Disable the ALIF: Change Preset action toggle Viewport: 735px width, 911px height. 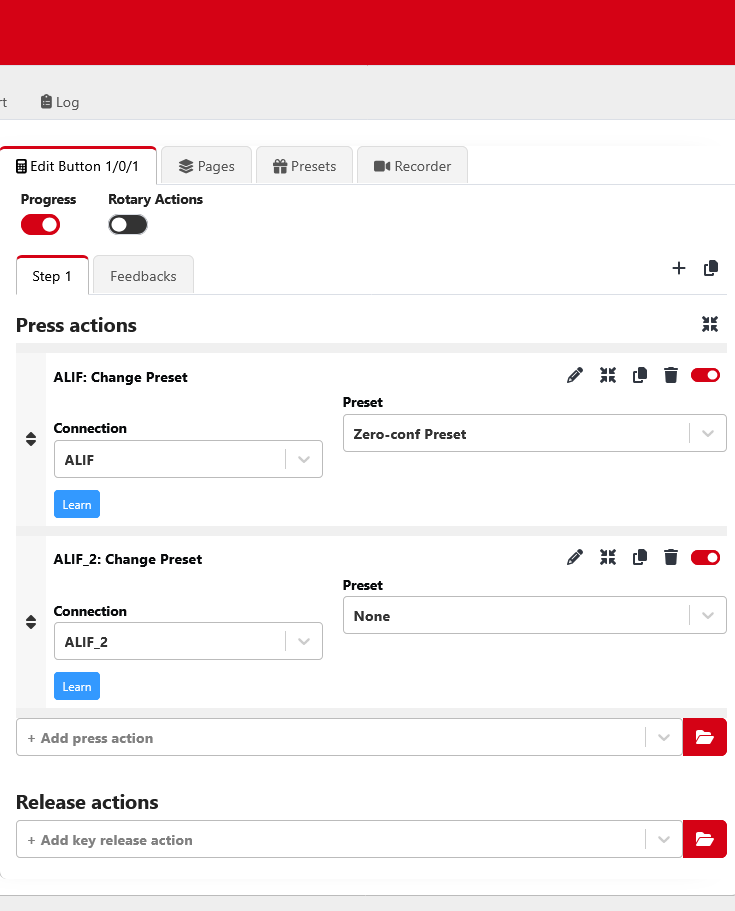[x=705, y=376]
